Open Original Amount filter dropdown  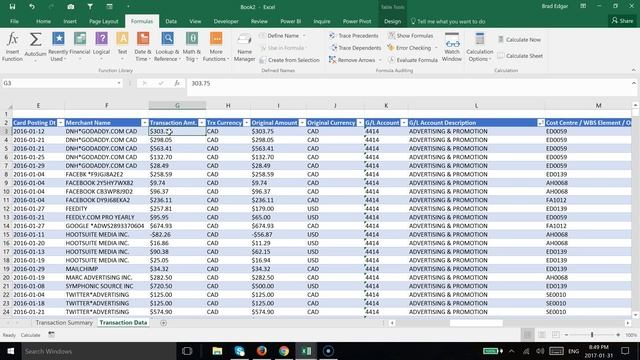pyautogui.click(x=302, y=123)
